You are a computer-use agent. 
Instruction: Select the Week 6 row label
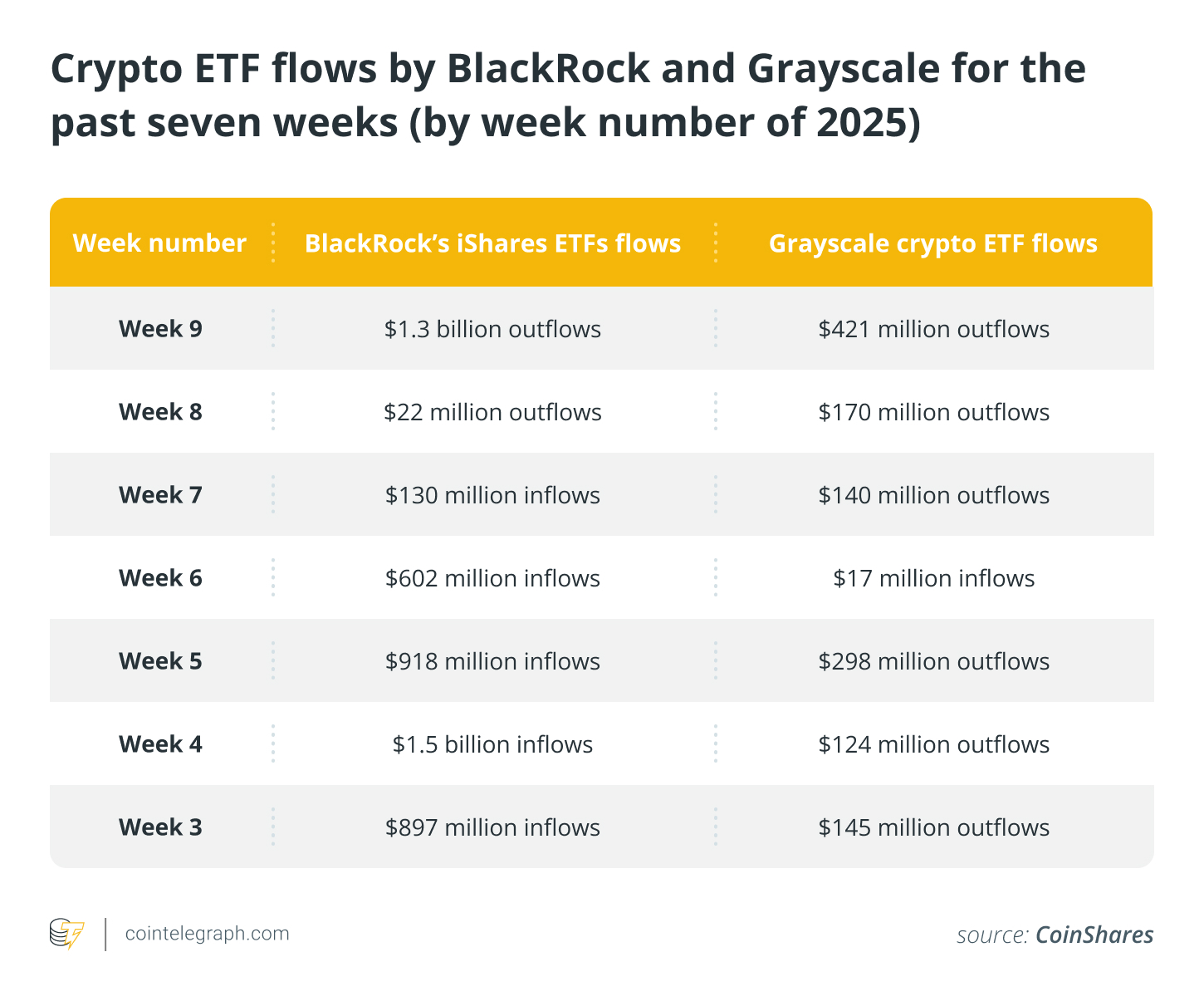(160, 578)
